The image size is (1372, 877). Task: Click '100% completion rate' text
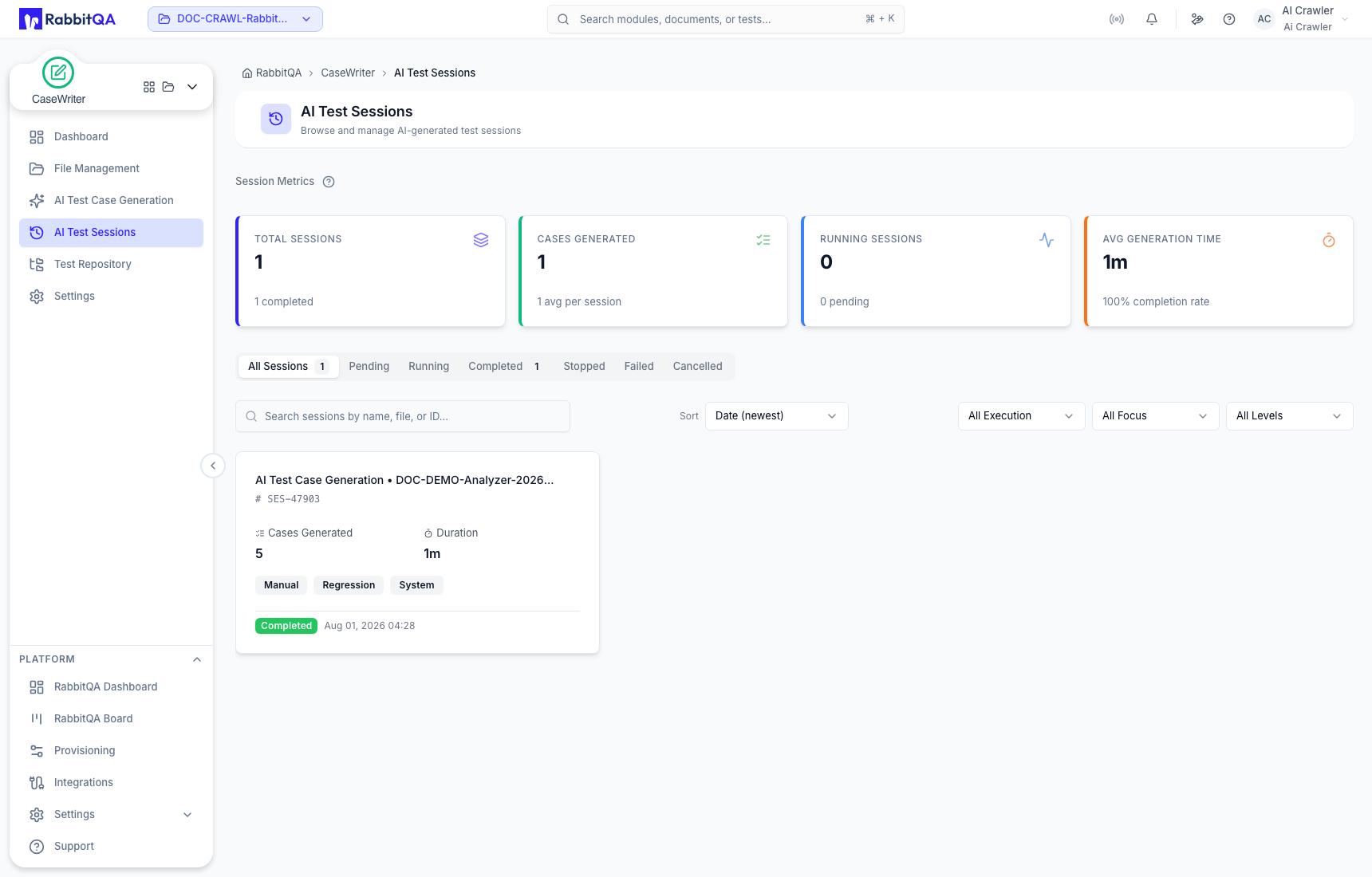[x=1156, y=301]
